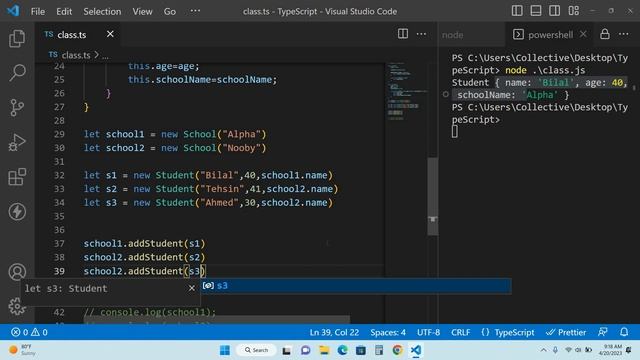The width and height of the screenshot is (640, 360).
Task: Open the terminal panel More Actions ellipsis
Action: [624, 34]
